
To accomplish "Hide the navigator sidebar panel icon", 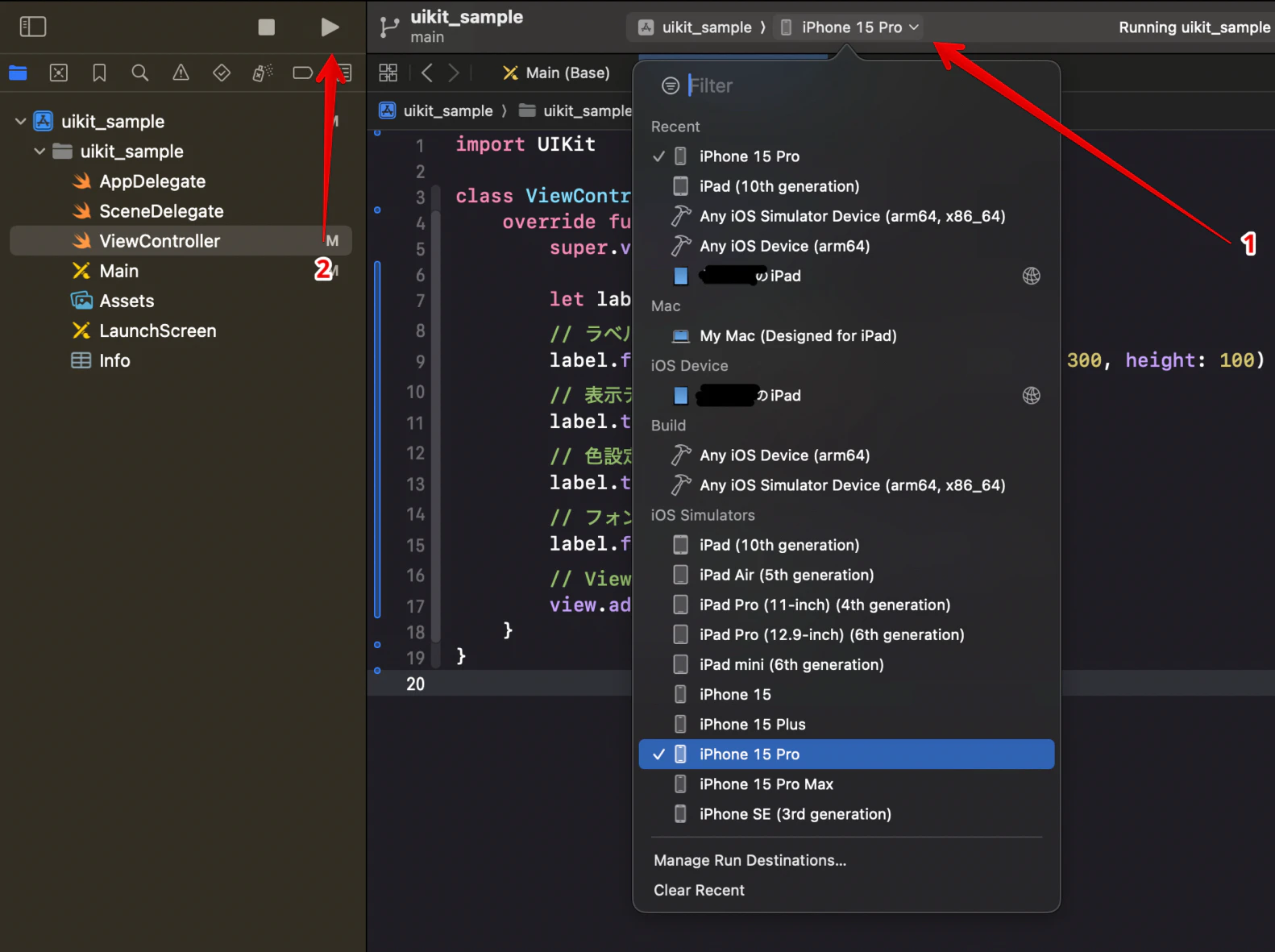I will [33, 27].
